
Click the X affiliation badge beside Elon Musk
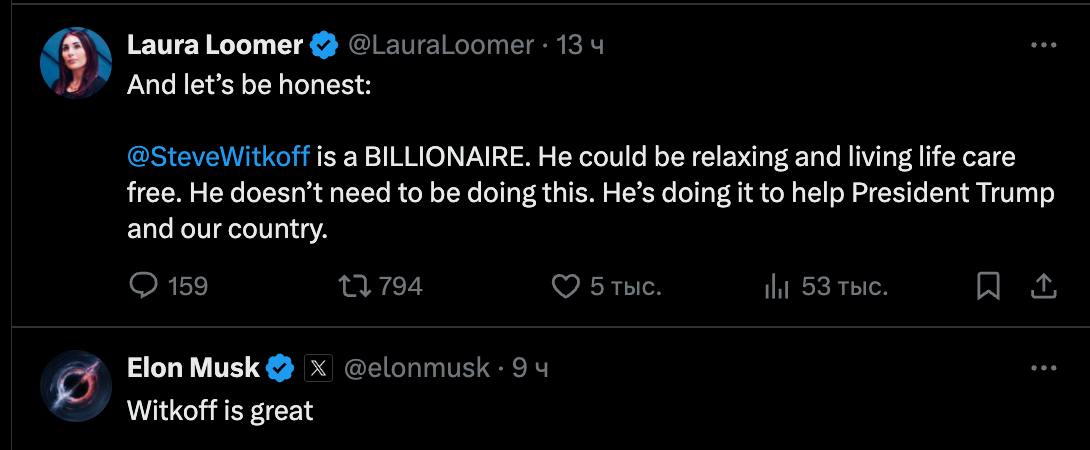317,368
